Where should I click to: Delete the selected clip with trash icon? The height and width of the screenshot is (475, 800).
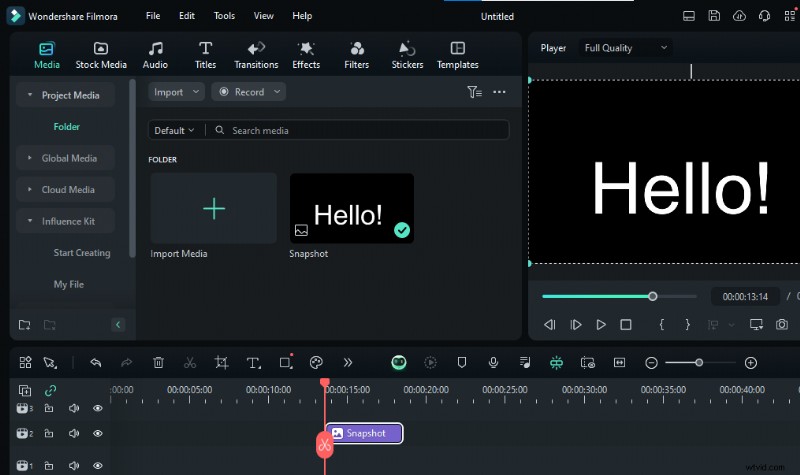click(158, 363)
